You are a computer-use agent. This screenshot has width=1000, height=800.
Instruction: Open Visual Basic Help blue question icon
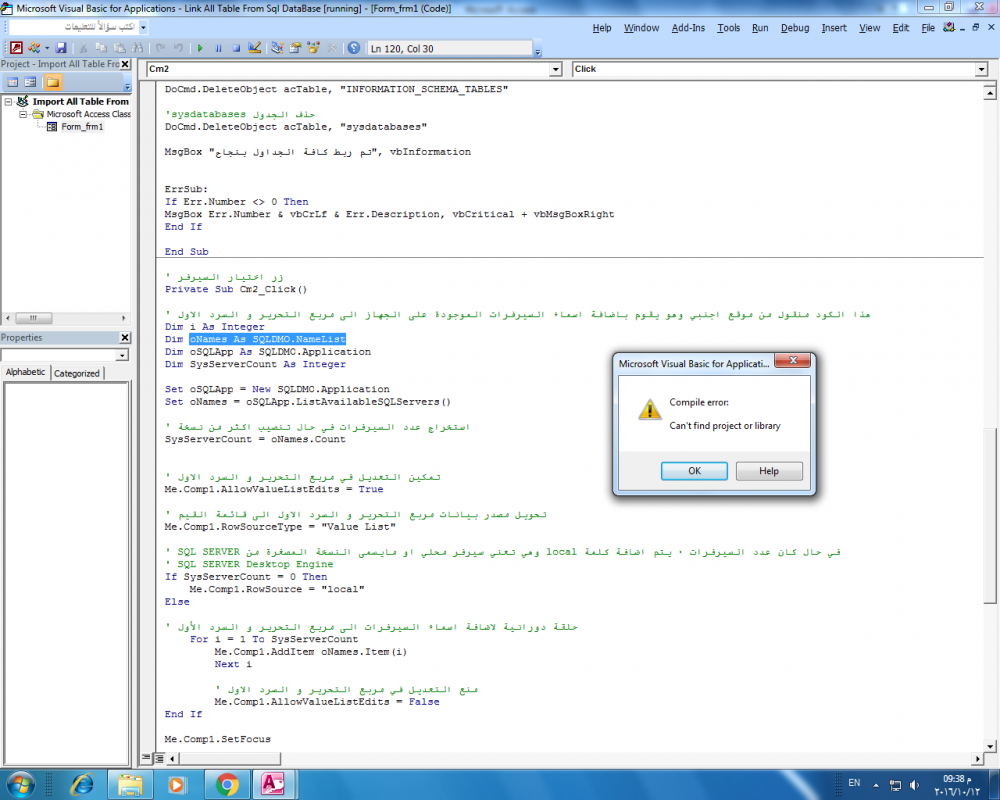click(x=354, y=48)
